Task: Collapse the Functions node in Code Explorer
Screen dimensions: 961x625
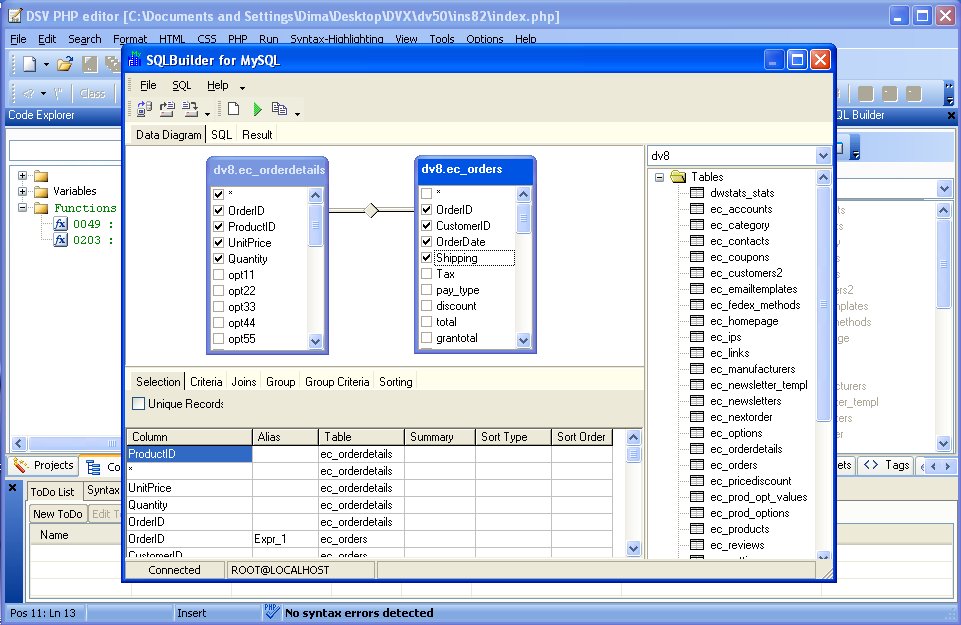Action: [23, 207]
